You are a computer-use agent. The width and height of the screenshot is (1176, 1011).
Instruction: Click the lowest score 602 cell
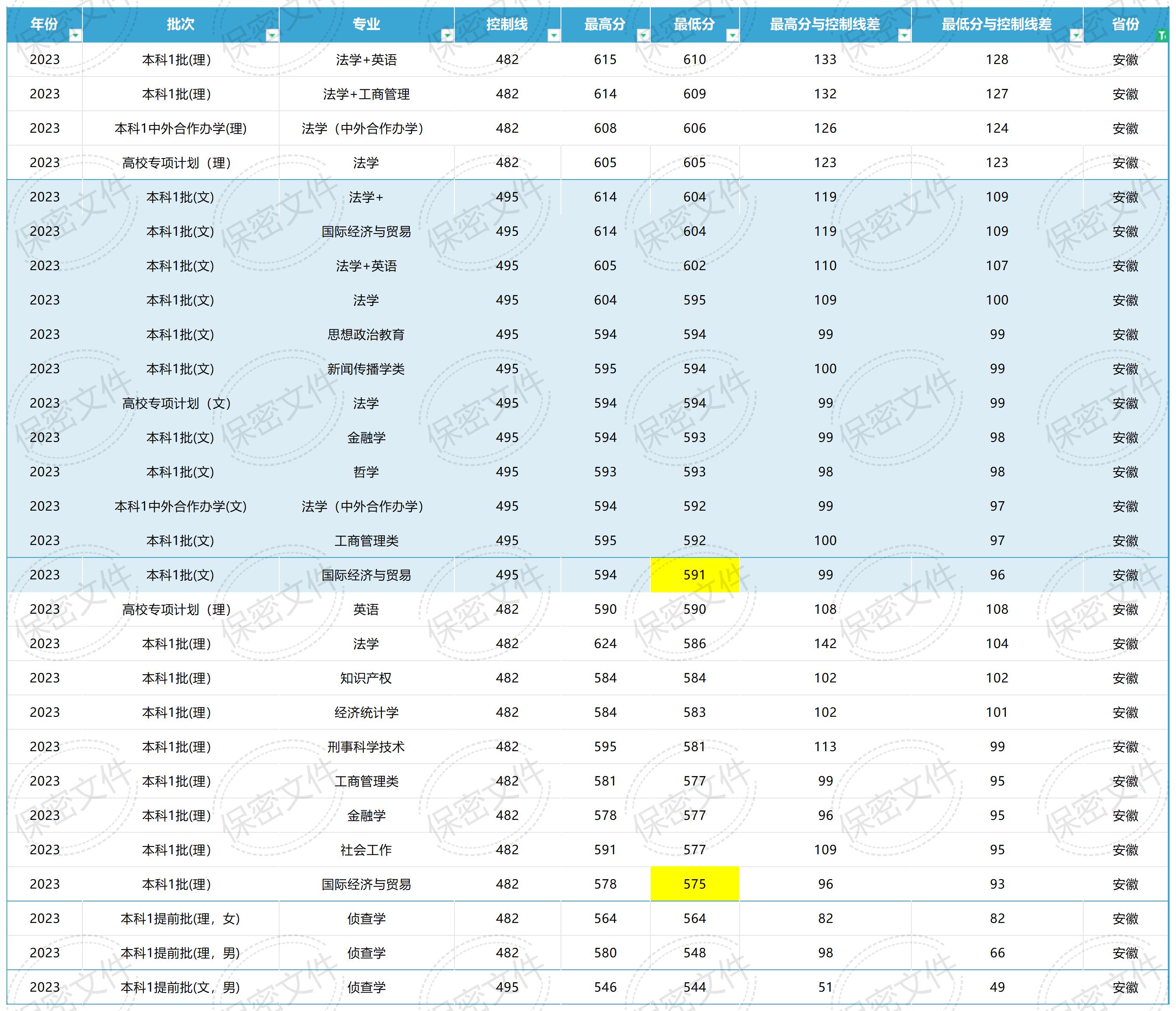(x=695, y=266)
